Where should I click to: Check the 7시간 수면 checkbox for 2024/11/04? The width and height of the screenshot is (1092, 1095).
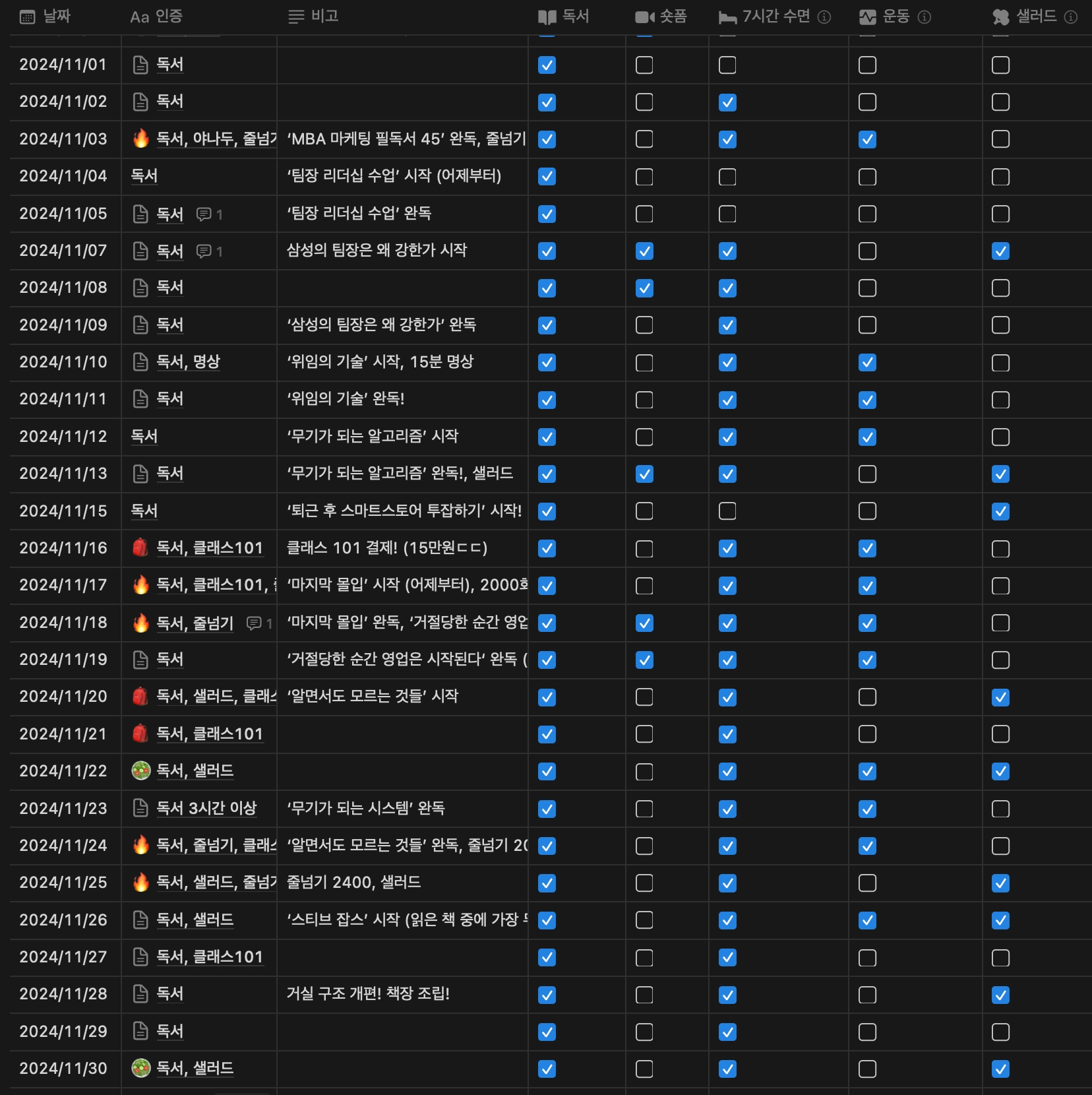coord(727,177)
